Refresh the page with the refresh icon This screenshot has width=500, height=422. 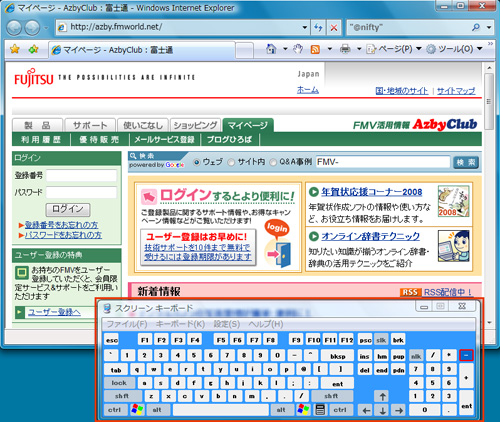(x=318, y=28)
